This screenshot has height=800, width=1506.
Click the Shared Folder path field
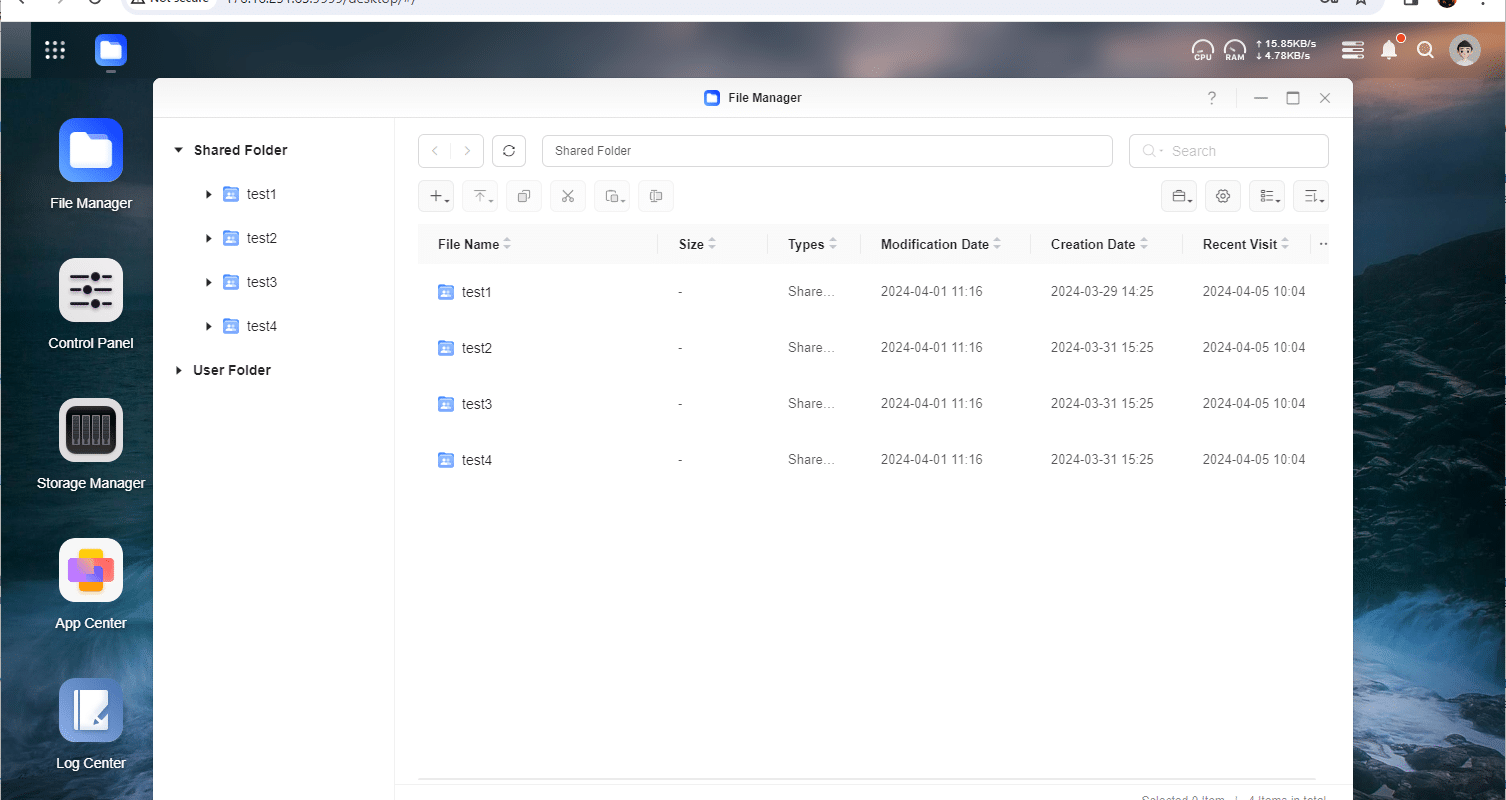827,151
